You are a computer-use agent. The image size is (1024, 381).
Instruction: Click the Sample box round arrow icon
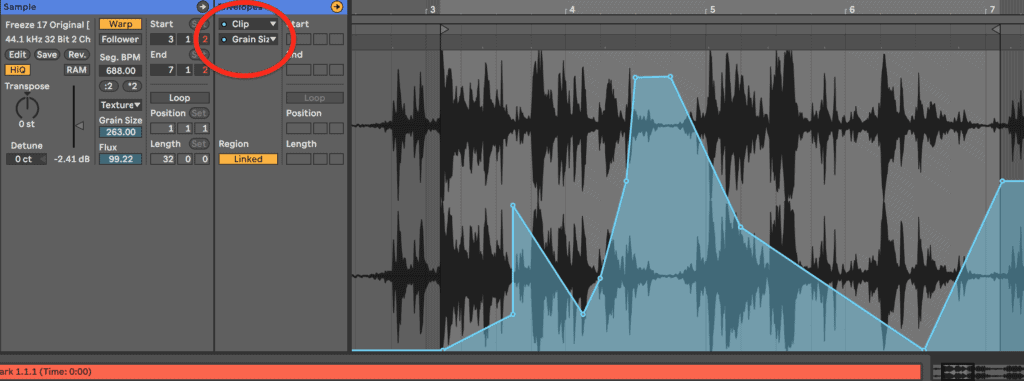(202, 7)
